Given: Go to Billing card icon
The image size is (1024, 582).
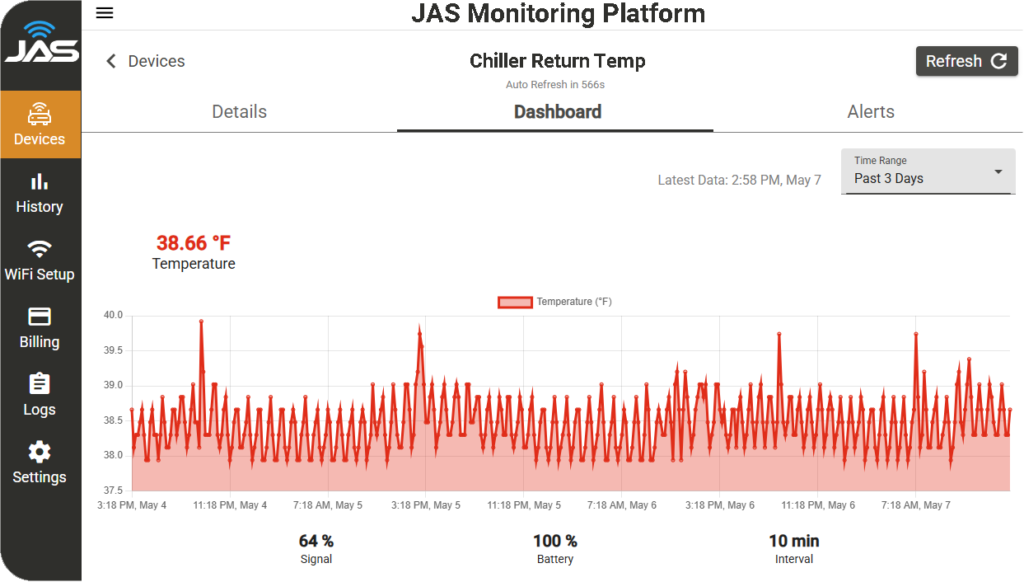Looking at the screenshot, I should pos(40,317).
